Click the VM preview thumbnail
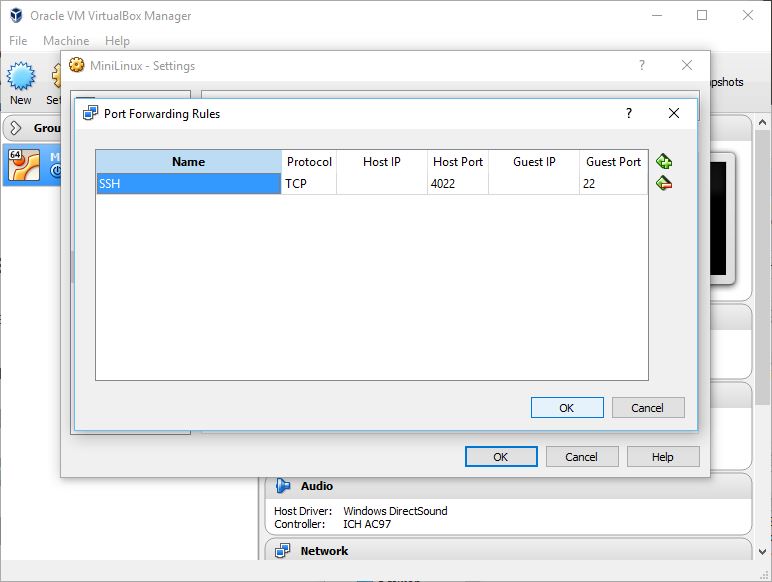Viewport: 772px width, 582px height. pos(721,218)
